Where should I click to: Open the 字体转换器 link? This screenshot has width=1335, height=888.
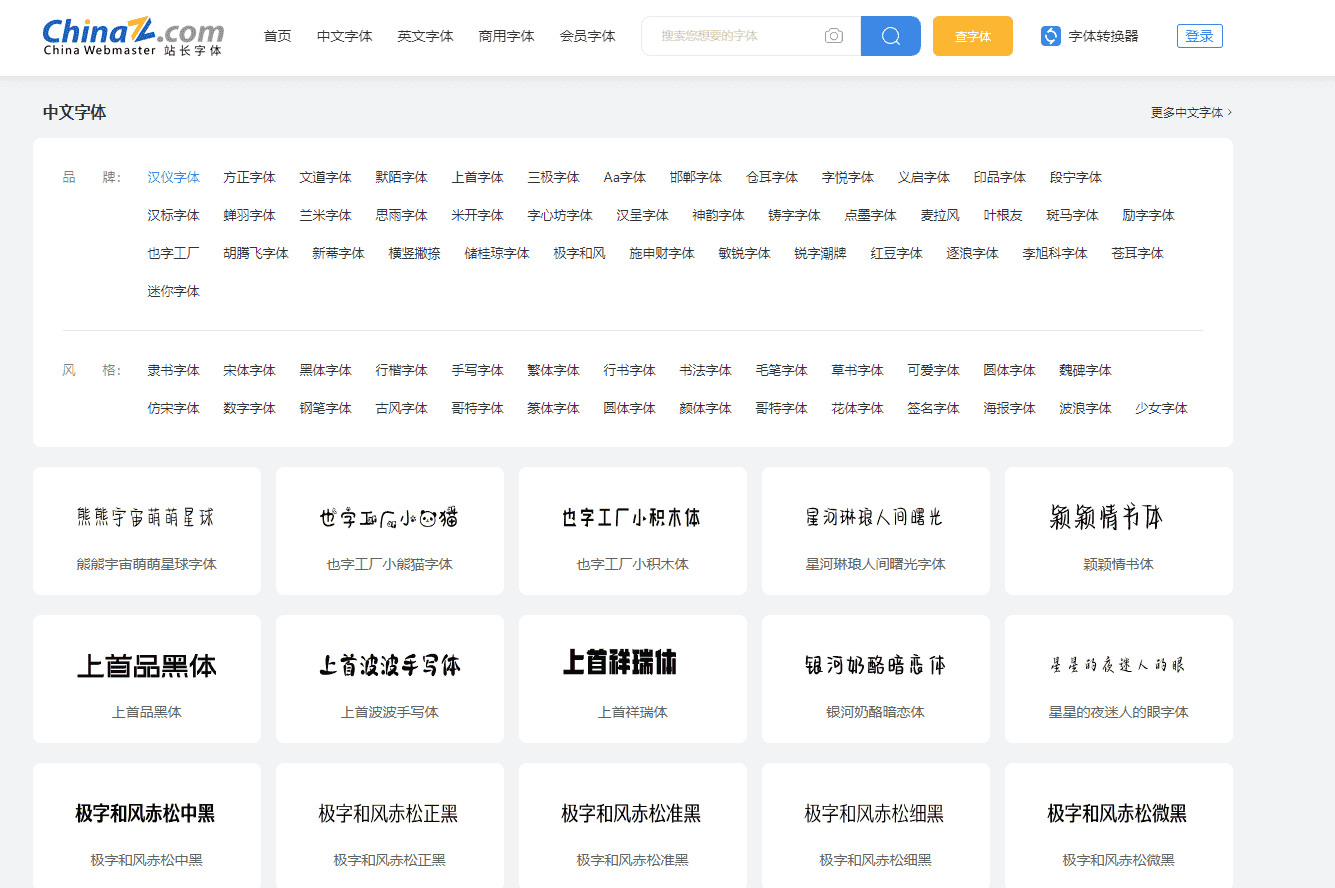click(x=1103, y=36)
